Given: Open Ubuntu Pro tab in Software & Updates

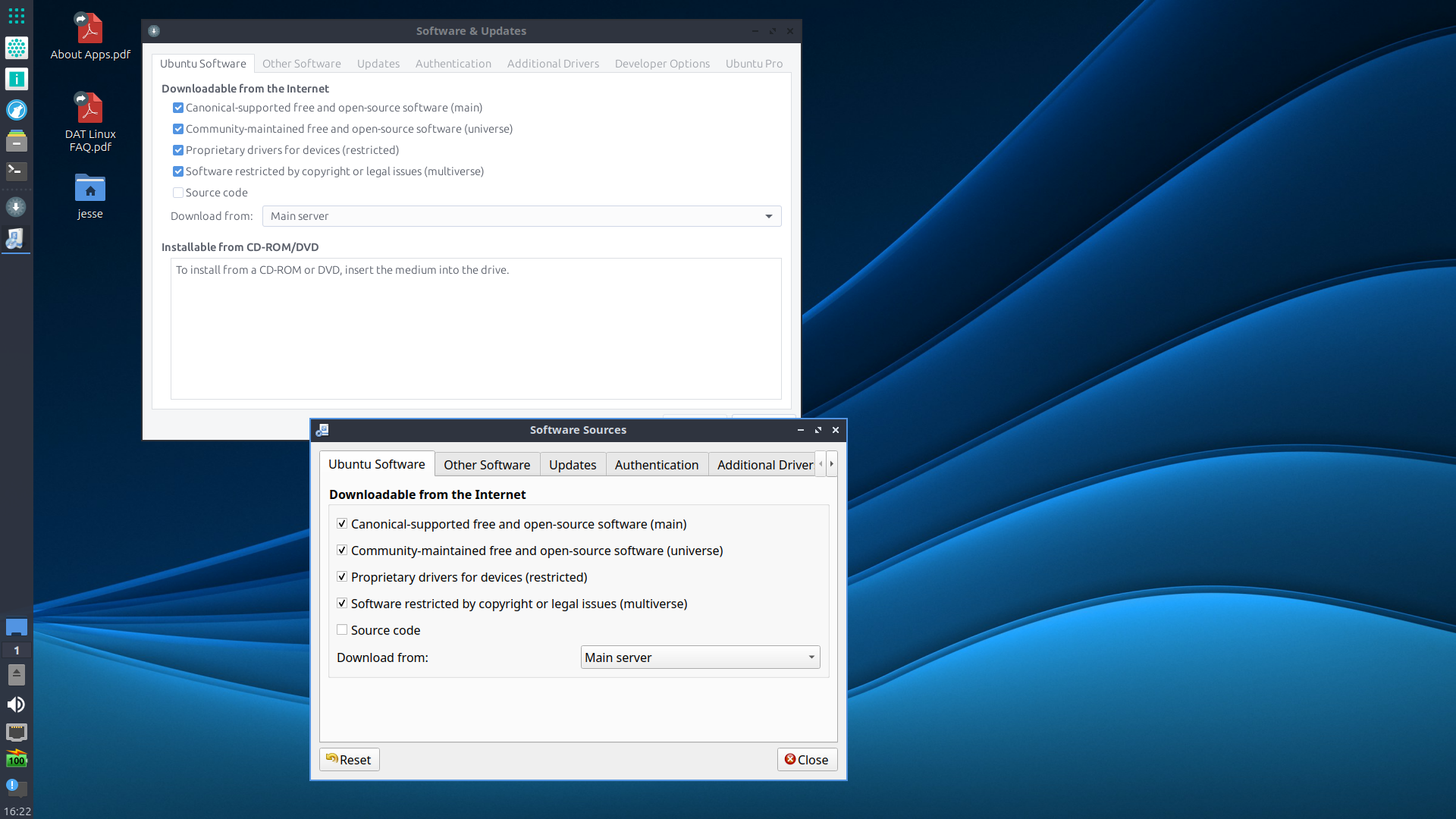Looking at the screenshot, I should [x=754, y=64].
